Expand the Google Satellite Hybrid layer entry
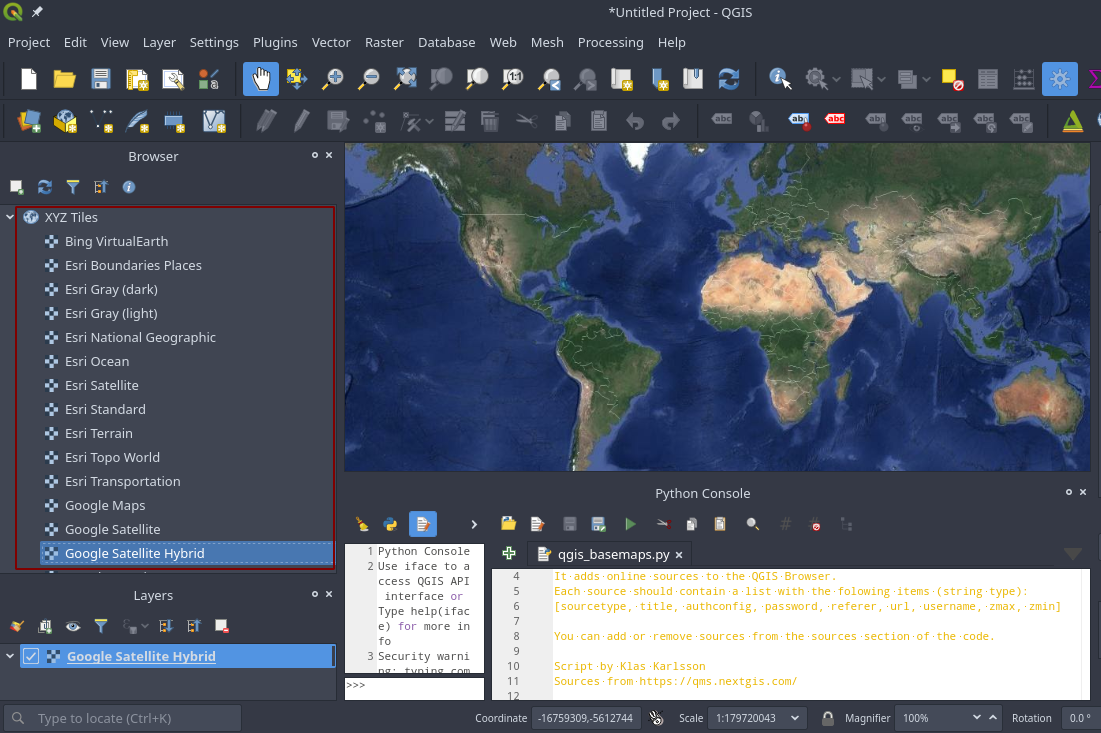 [10, 656]
